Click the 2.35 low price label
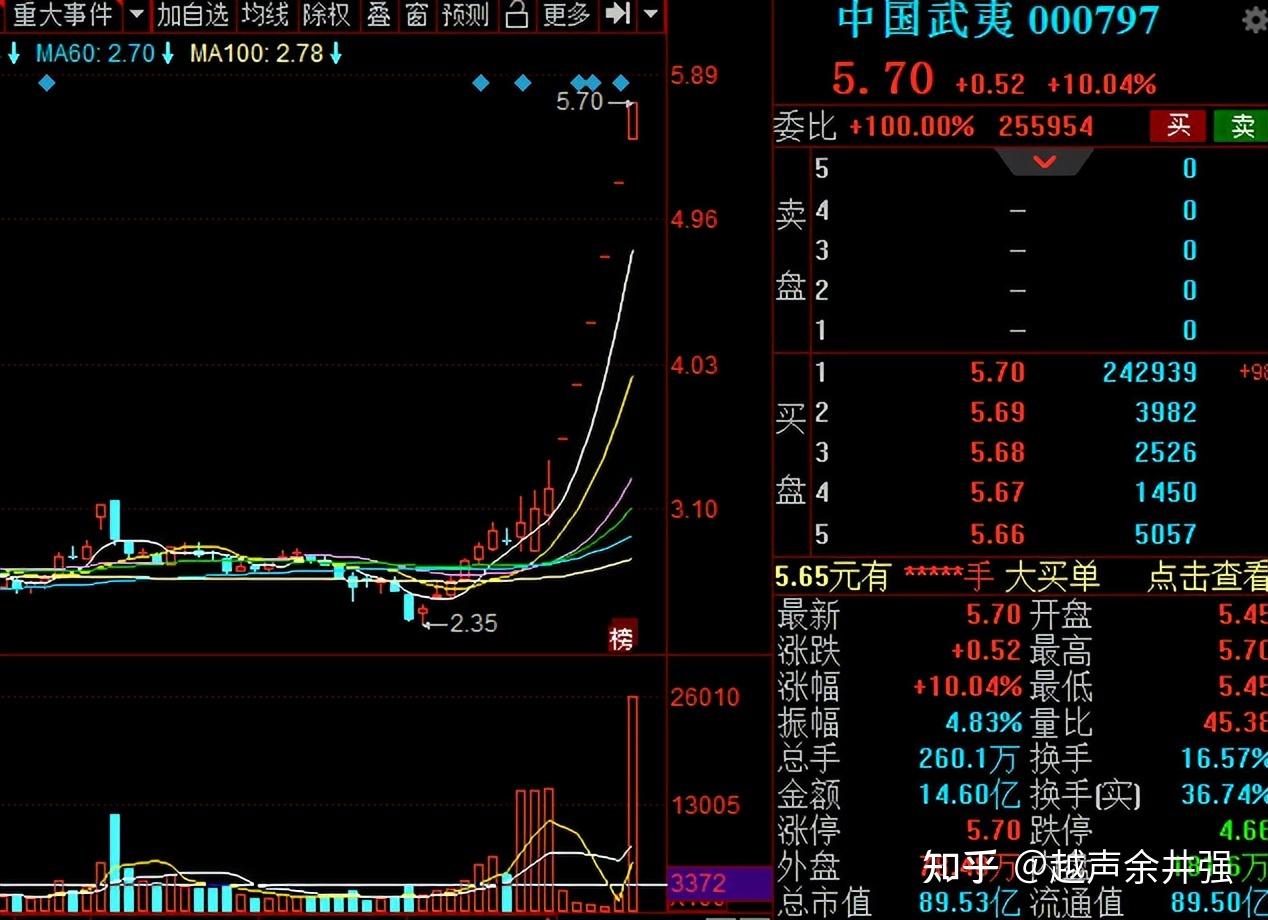This screenshot has height=920, width=1268. 472,624
